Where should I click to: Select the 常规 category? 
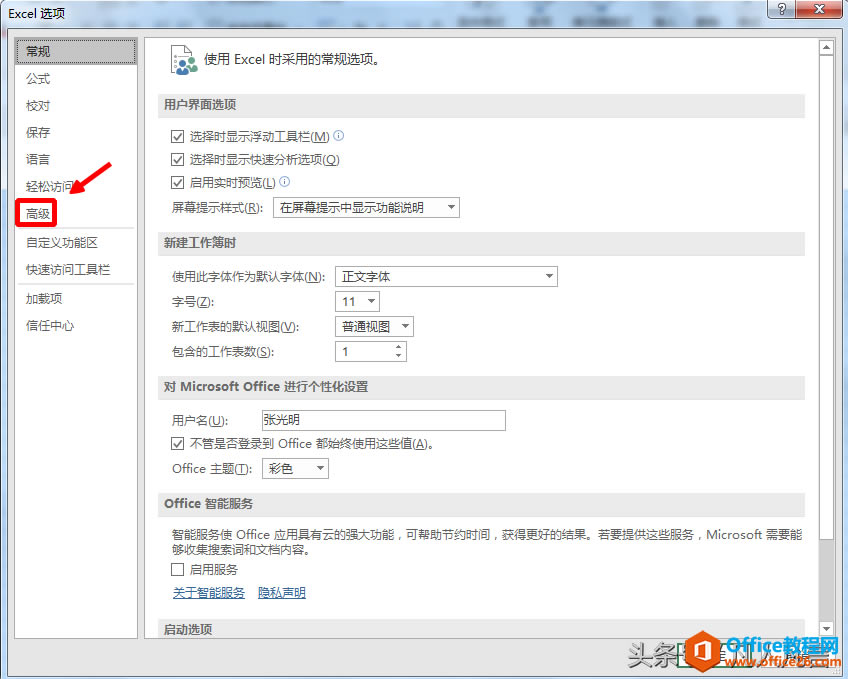pyautogui.click(x=76, y=51)
